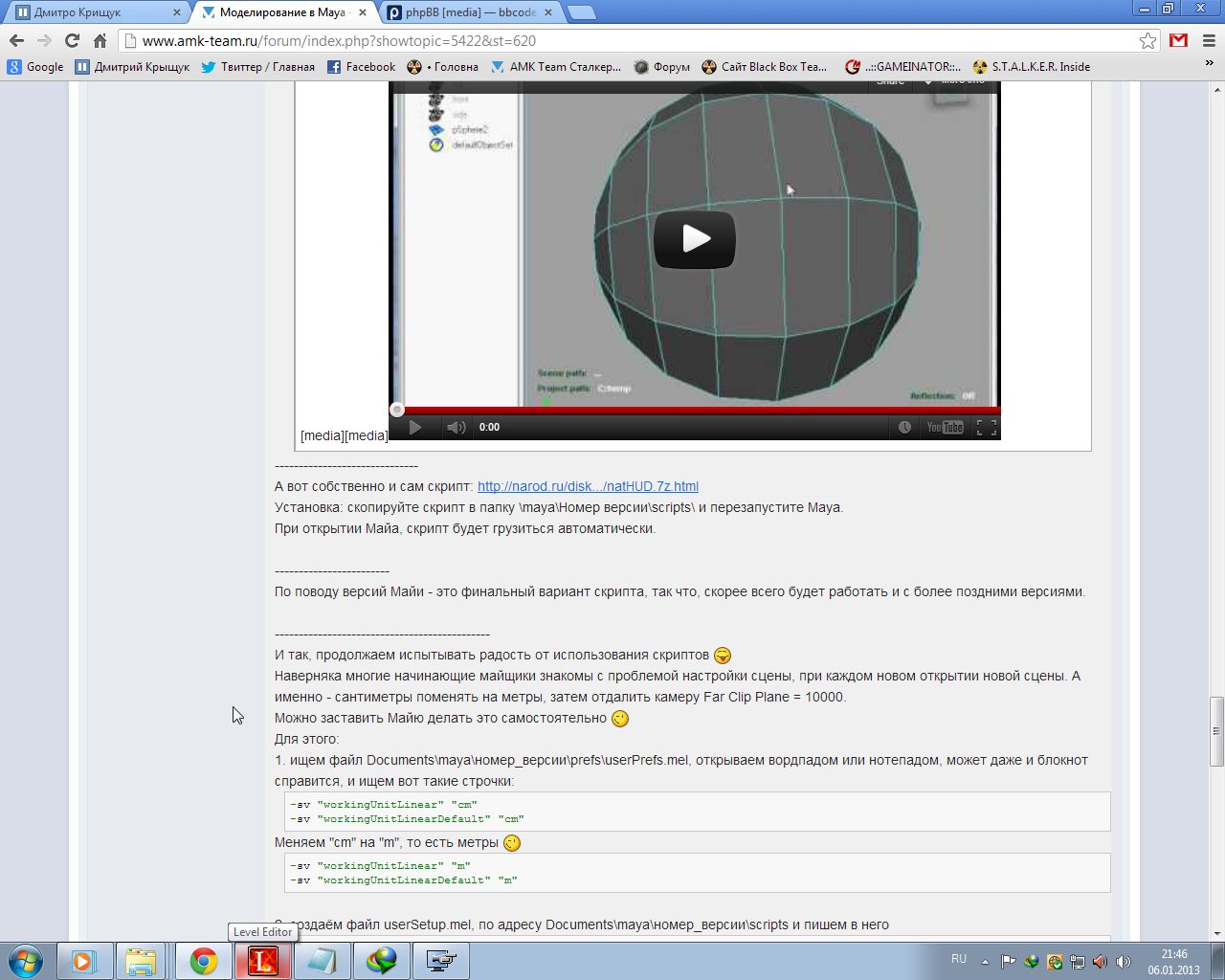
Task: Switch to the phpBB [media] bbcode tab
Action: pyautogui.click(x=469, y=12)
